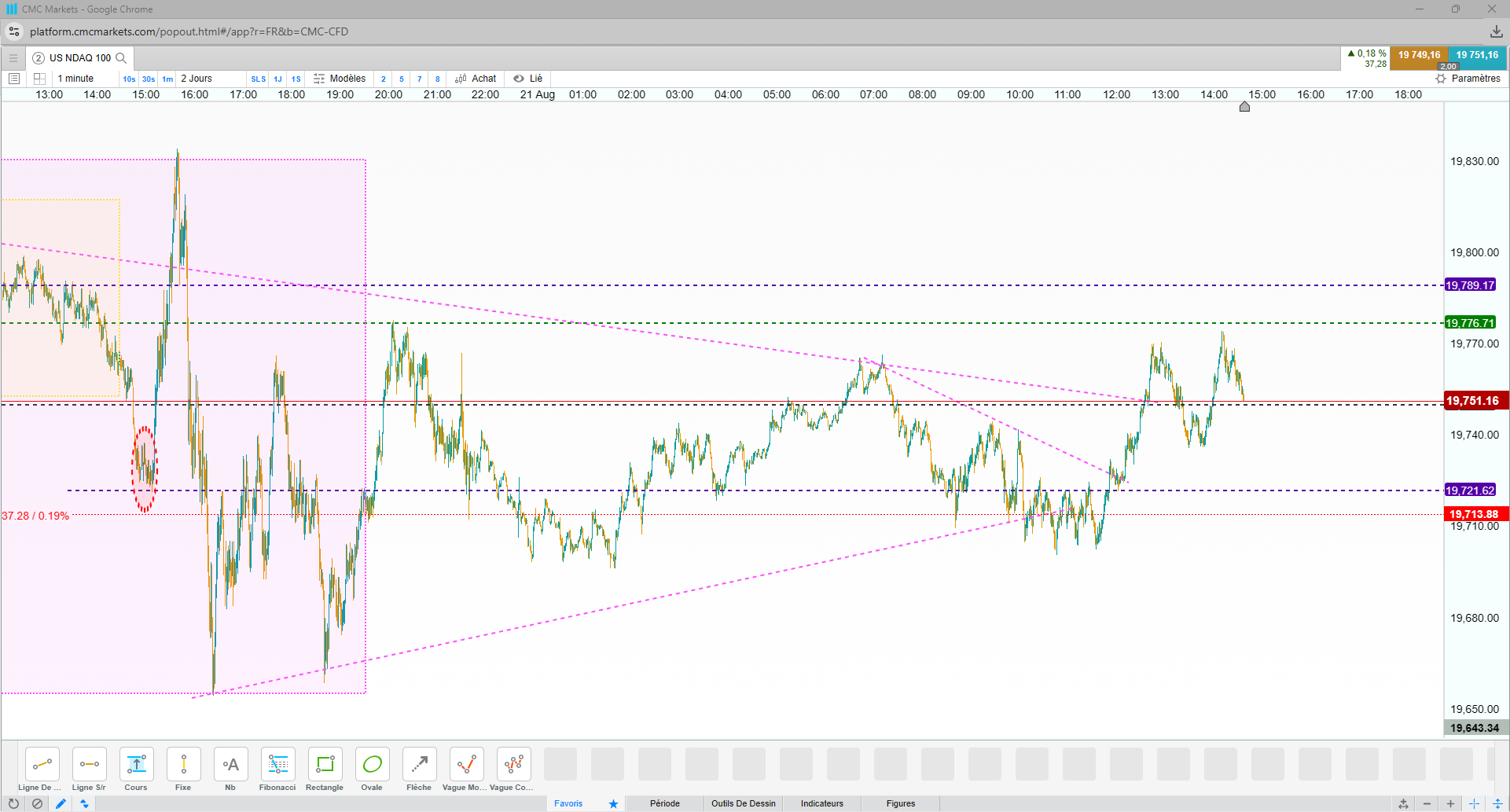This screenshot has width=1510, height=812.
Task: Choose the Vague Mo... wave tool
Action: pos(466,770)
